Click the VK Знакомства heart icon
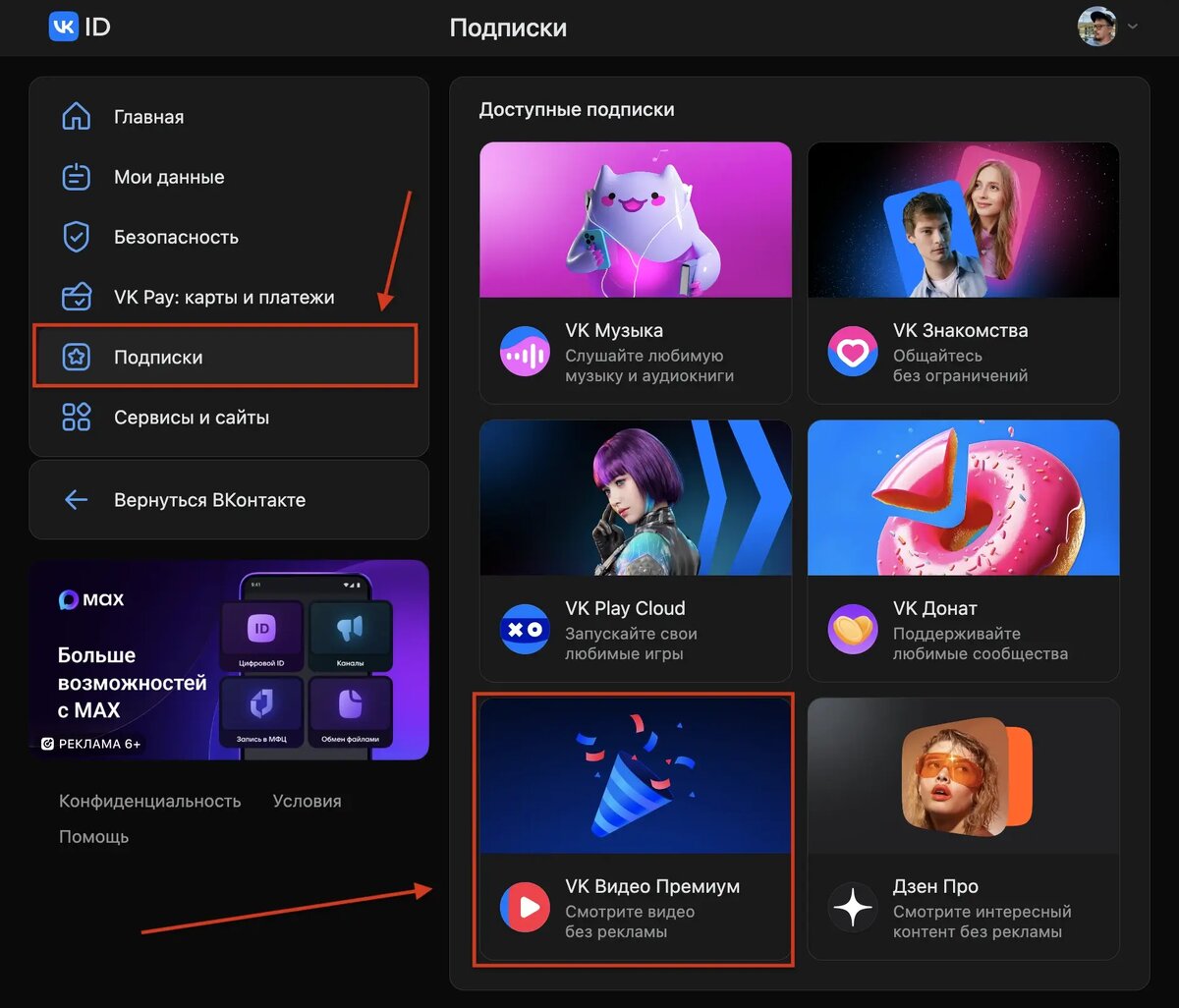This screenshot has height=1008, width=1179. point(852,352)
